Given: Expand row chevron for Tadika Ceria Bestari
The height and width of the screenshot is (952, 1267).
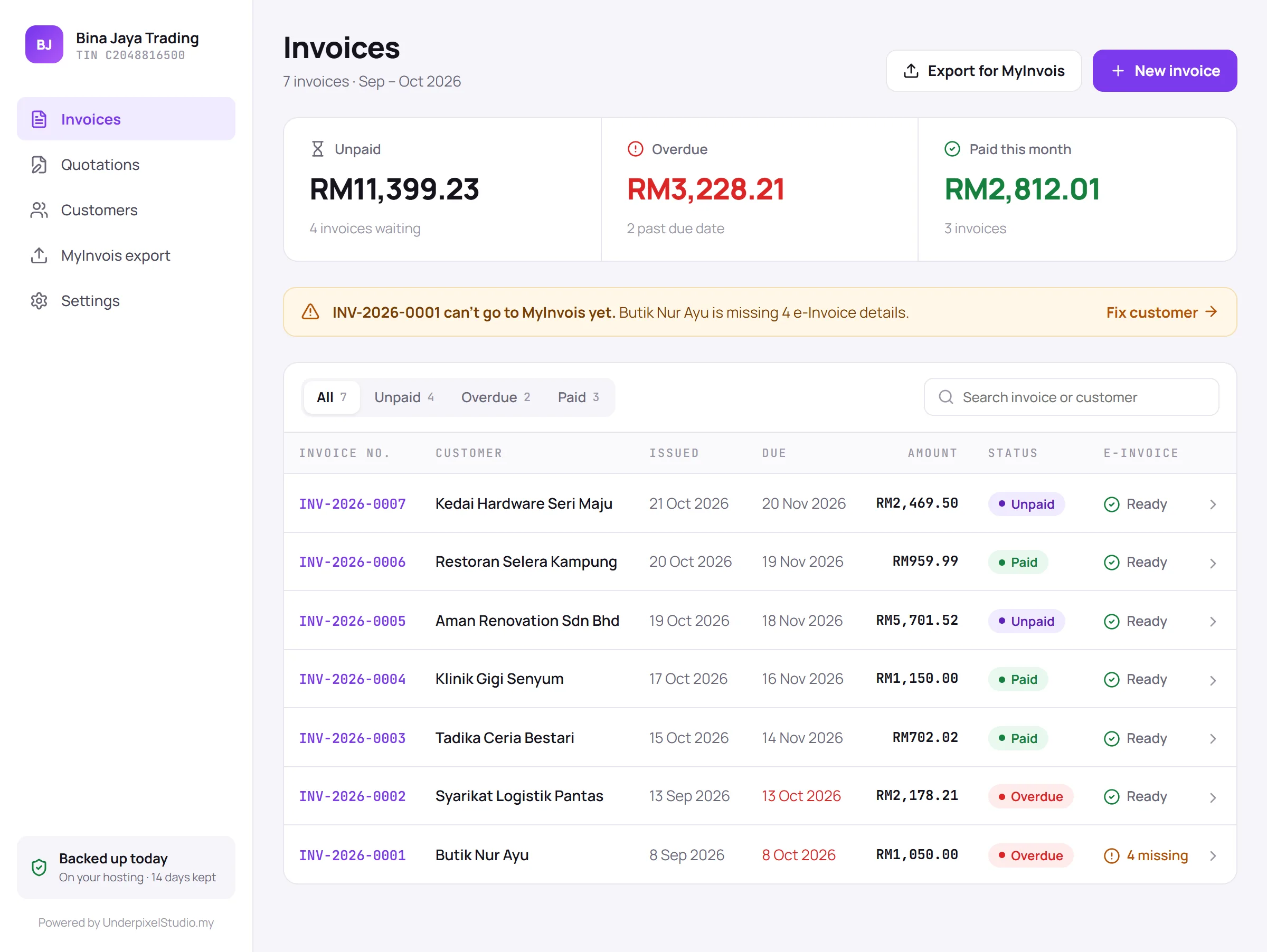Looking at the screenshot, I should 1213,739.
